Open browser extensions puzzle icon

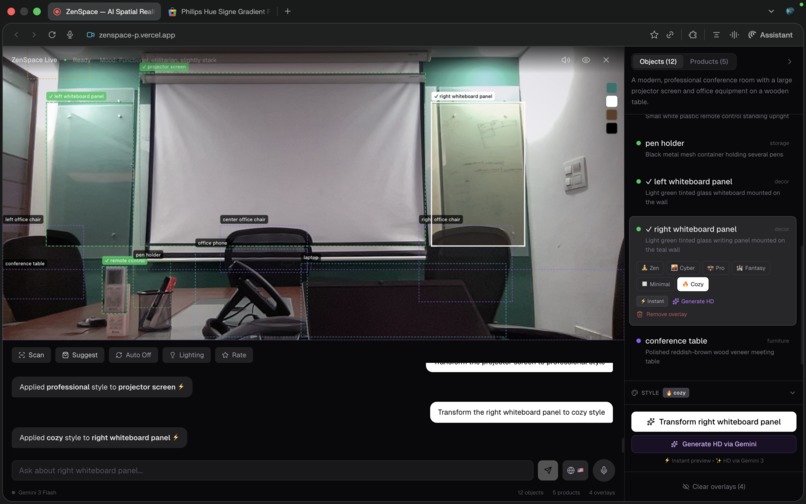(692, 35)
